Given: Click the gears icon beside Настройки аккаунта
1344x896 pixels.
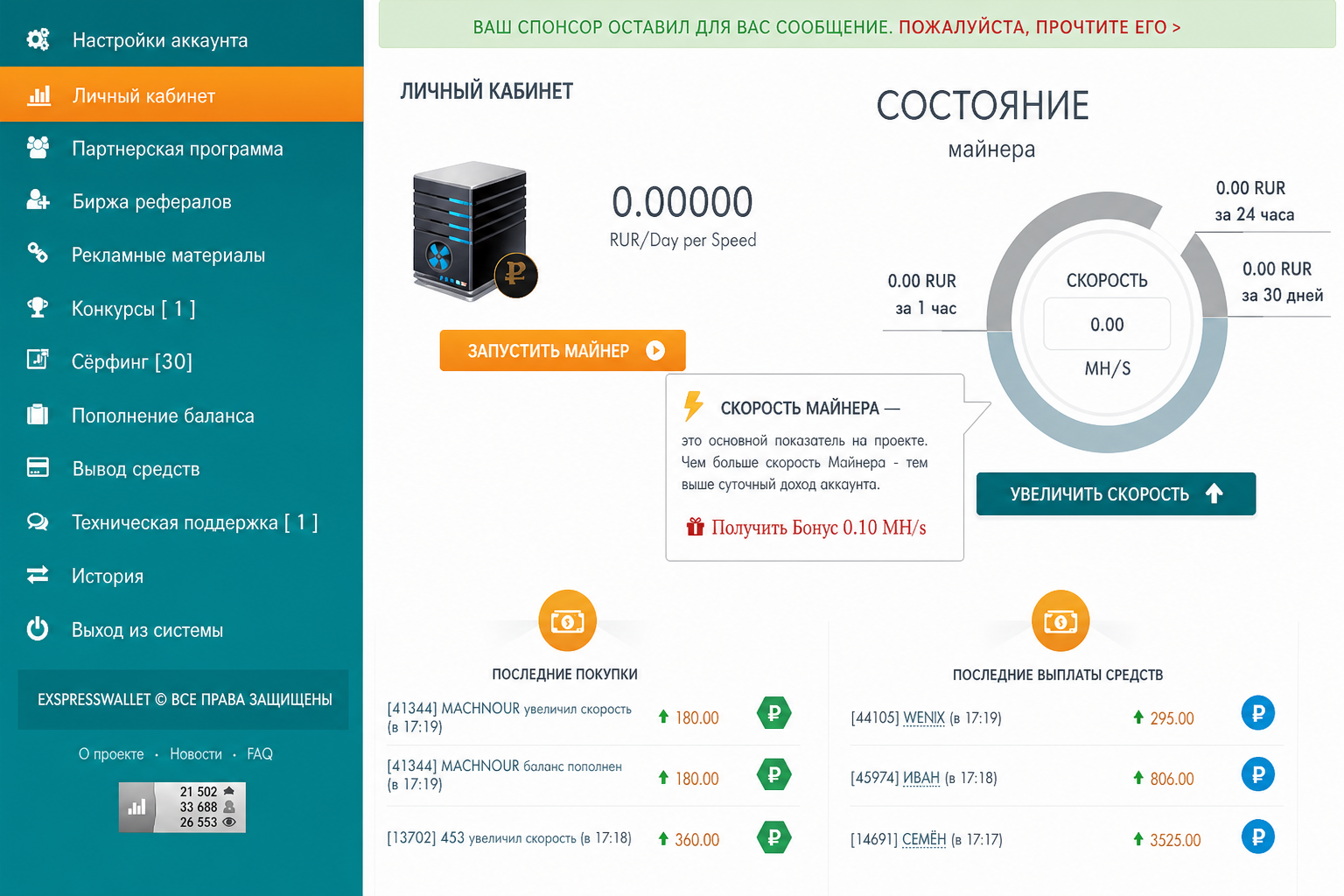Looking at the screenshot, I should point(38,39).
